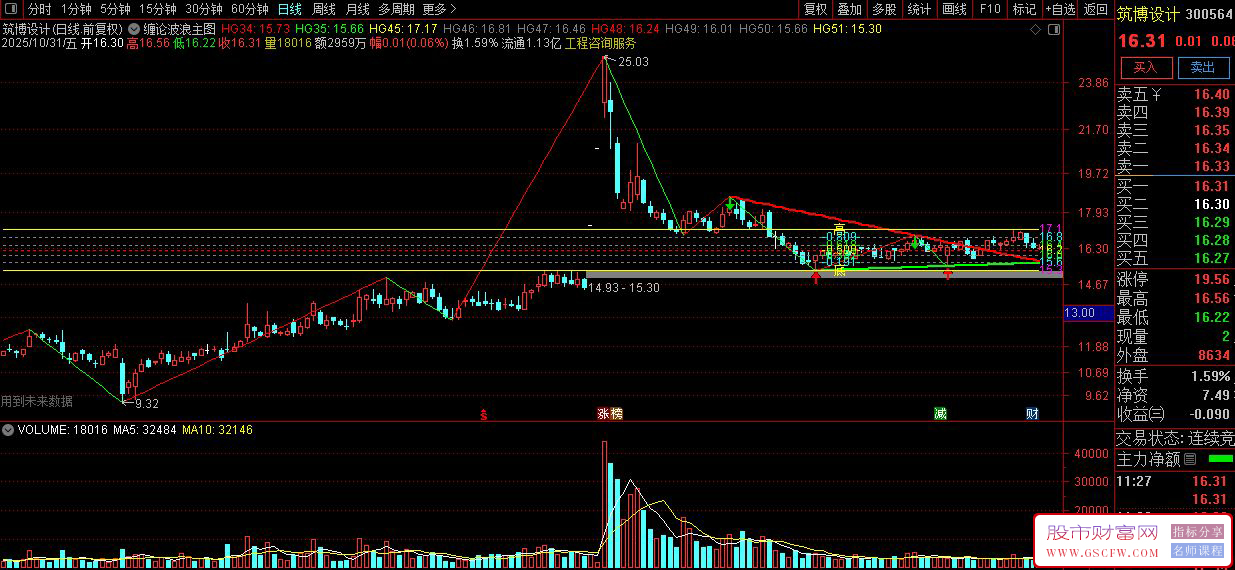Click the 11:27 trade tick row
This screenshot has width=1235, height=570.
(1175, 481)
